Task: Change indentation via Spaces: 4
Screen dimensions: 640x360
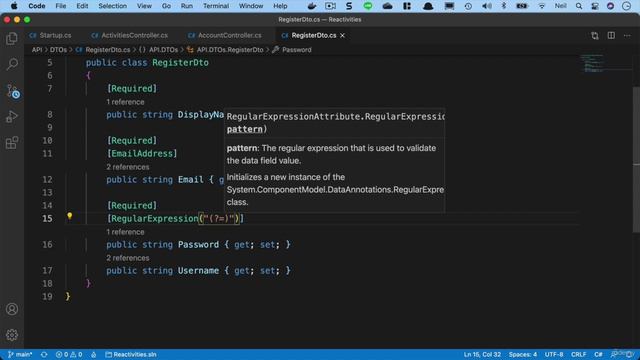Action: (x=522, y=354)
